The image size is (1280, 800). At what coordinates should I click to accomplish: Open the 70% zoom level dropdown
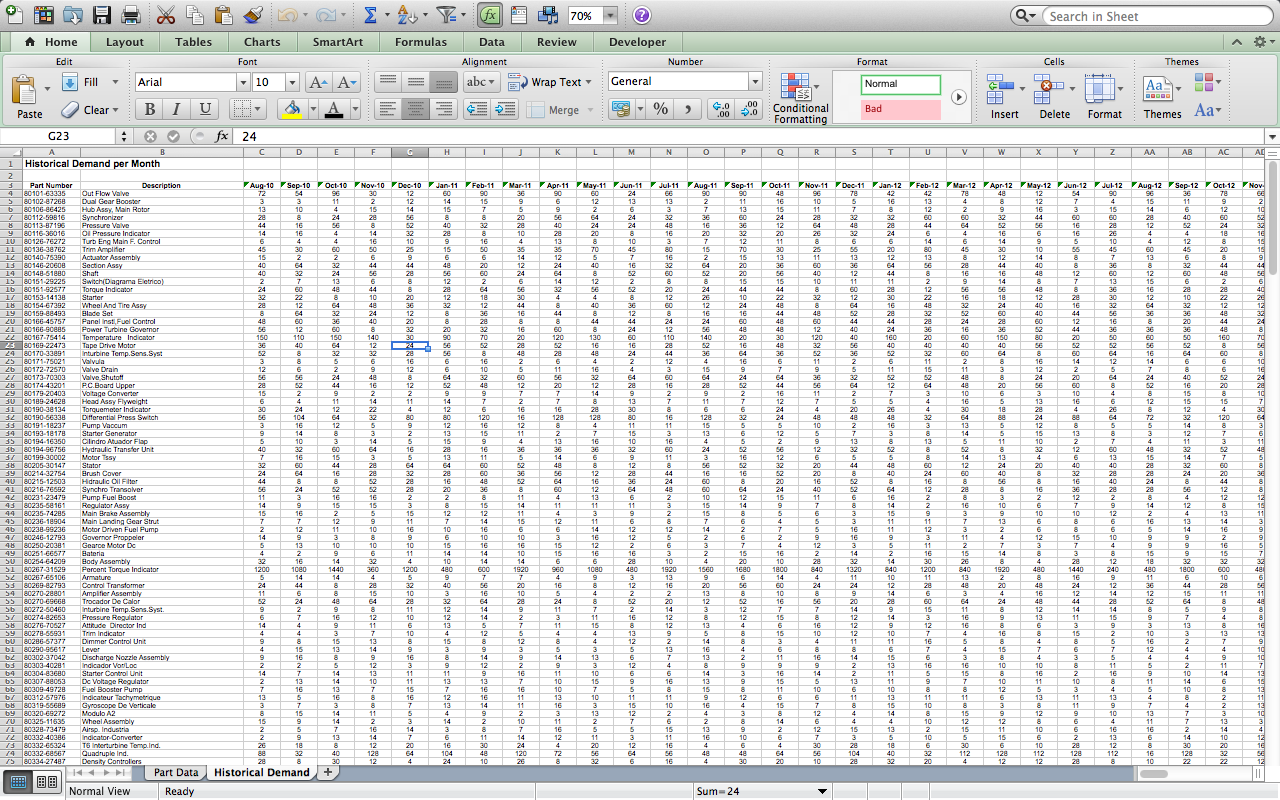[610, 16]
